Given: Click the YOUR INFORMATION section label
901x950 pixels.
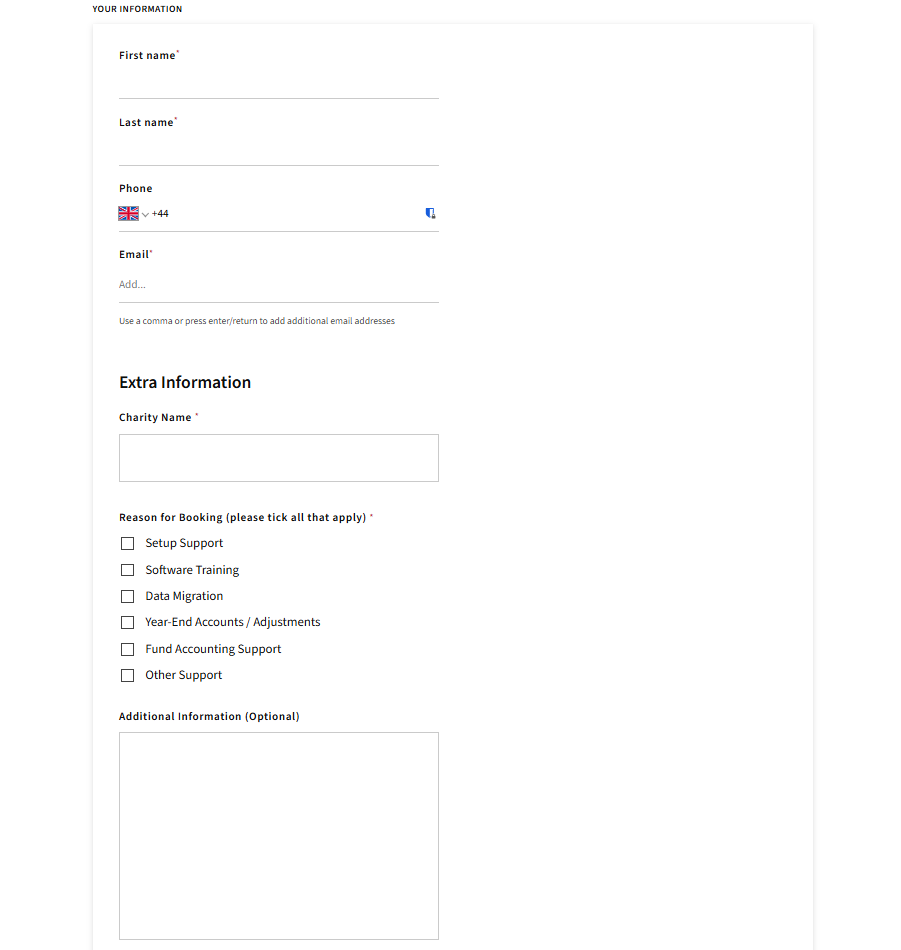Looking at the screenshot, I should coord(137,9).
